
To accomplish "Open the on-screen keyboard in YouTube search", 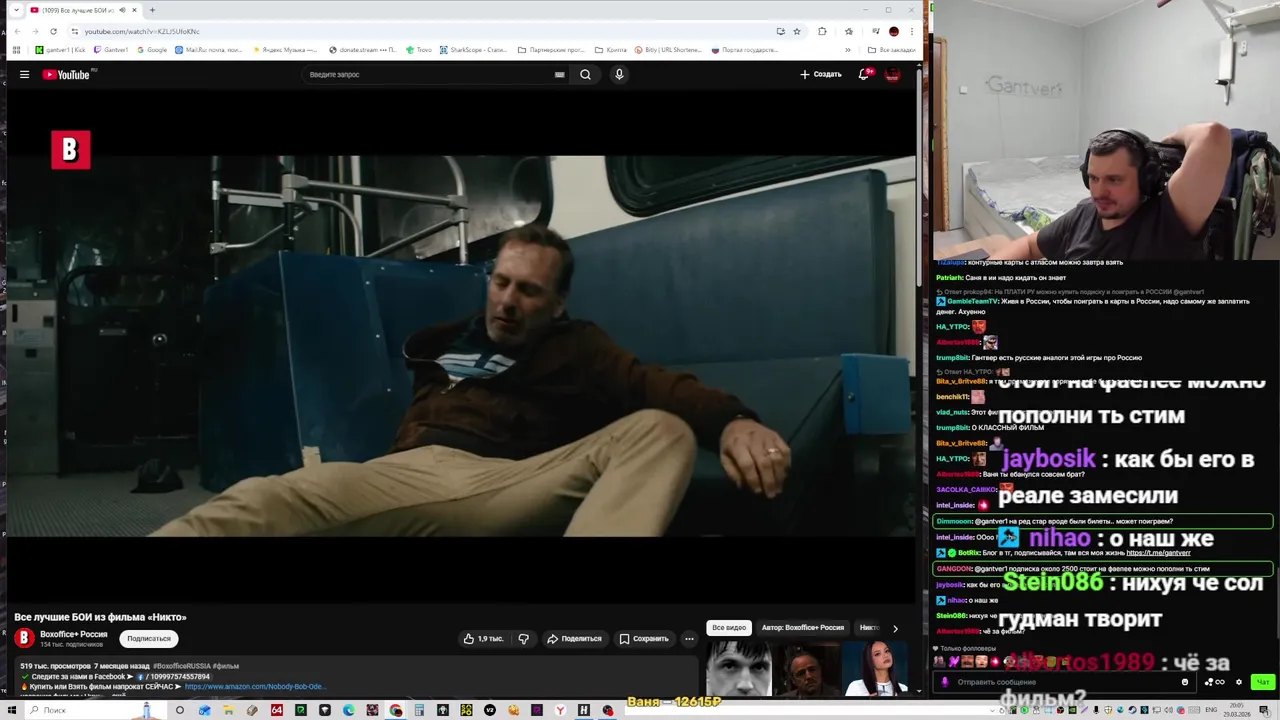I will pos(560,74).
